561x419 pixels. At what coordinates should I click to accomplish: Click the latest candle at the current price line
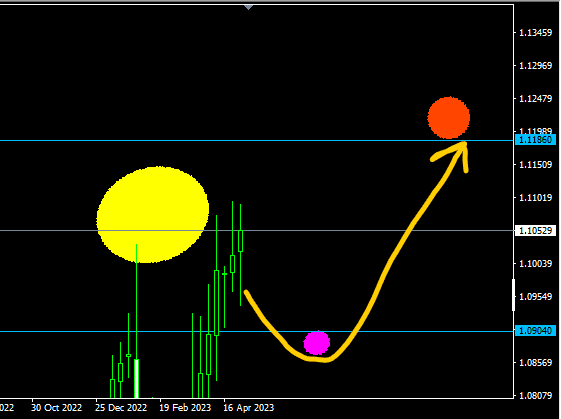240,241
